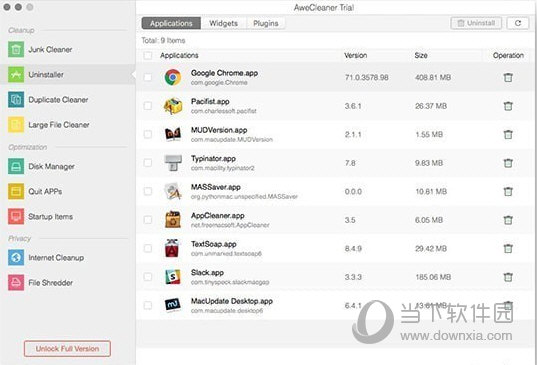
Task: Click the Uninstall button
Action: 476,23
